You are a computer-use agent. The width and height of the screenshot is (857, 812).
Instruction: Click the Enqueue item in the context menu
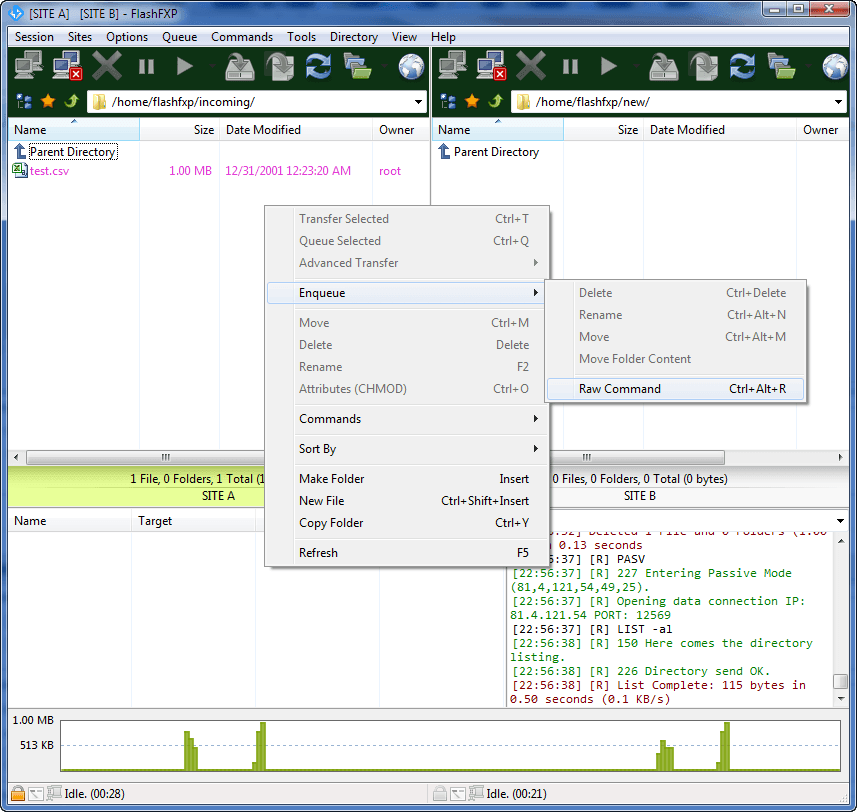407,293
